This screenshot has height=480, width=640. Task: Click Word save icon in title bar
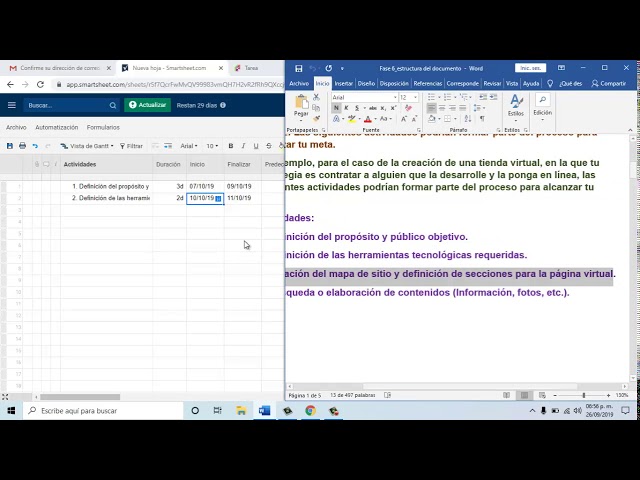pyautogui.click(x=299, y=68)
